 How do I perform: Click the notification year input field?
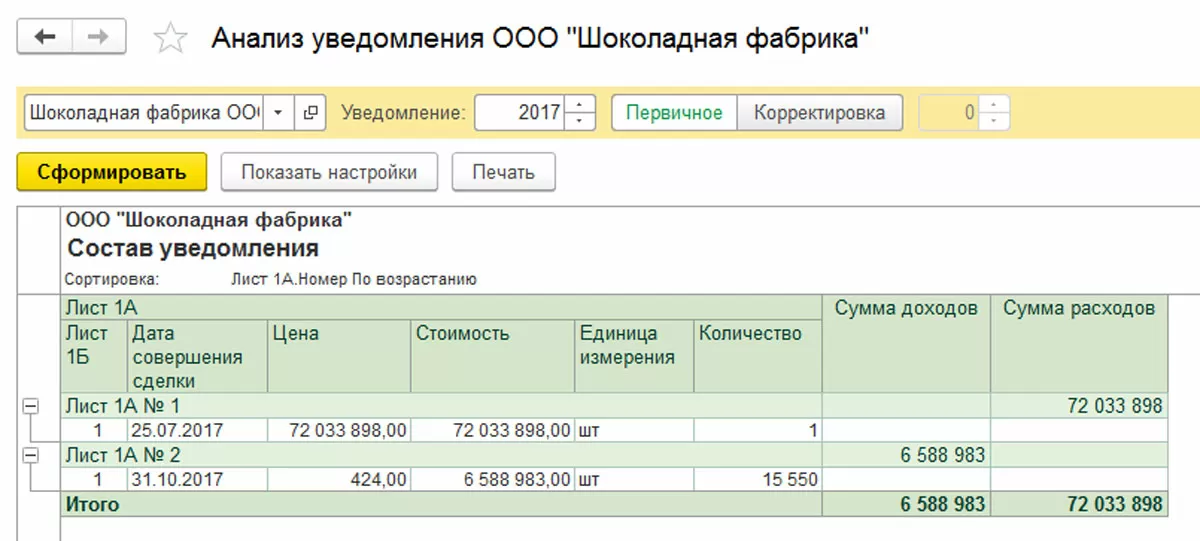[520, 113]
